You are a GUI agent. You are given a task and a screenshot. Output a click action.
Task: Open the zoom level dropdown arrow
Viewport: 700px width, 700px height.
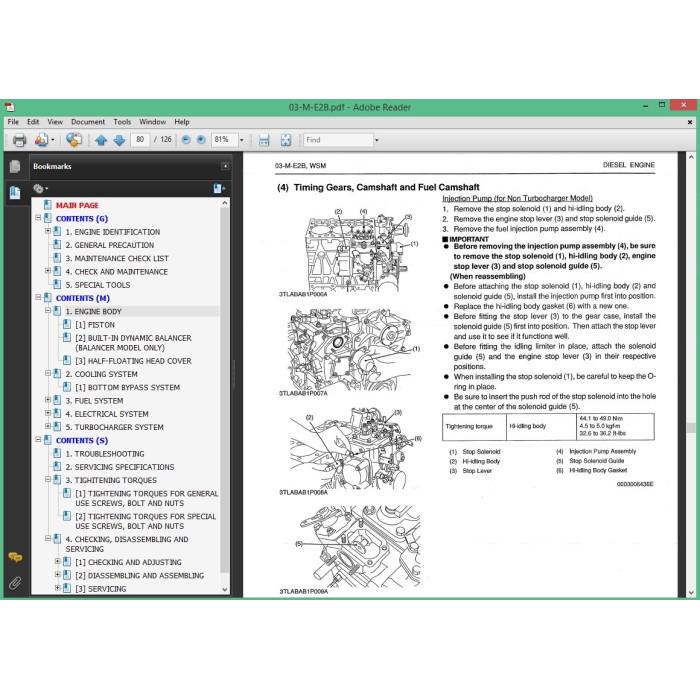pyautogui.click(x=242, y=140)
